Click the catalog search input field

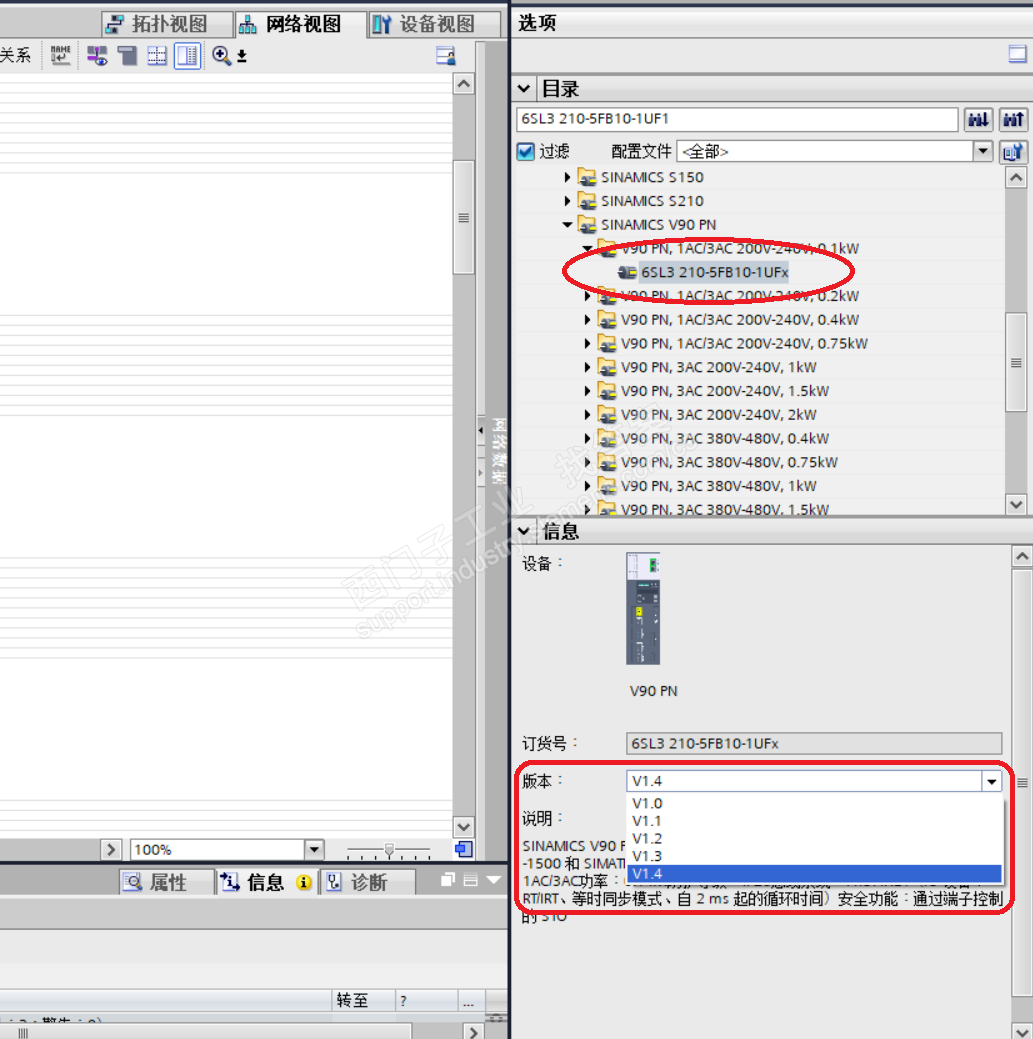point(737,119)
